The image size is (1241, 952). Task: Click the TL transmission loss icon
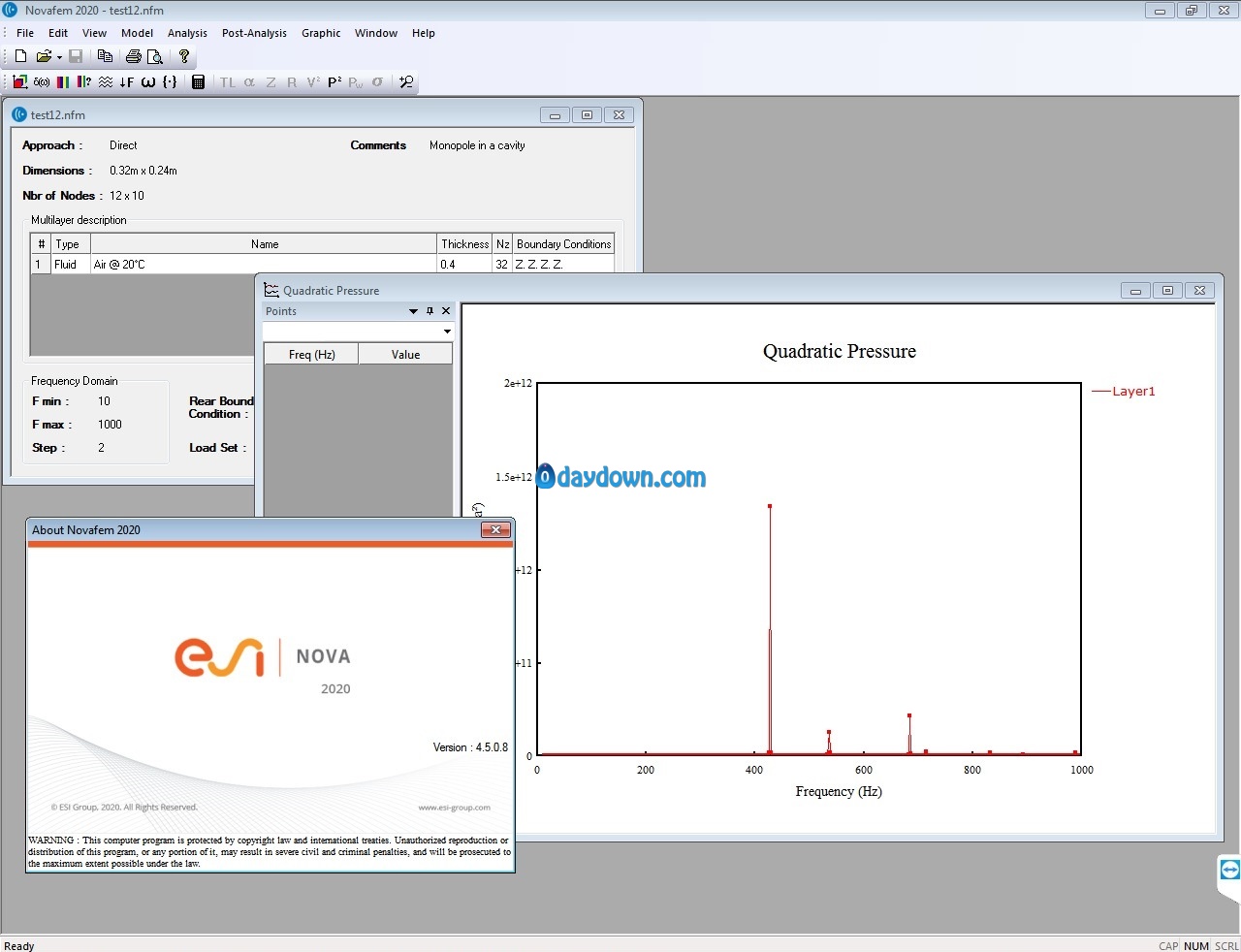[x=228, y=82]
